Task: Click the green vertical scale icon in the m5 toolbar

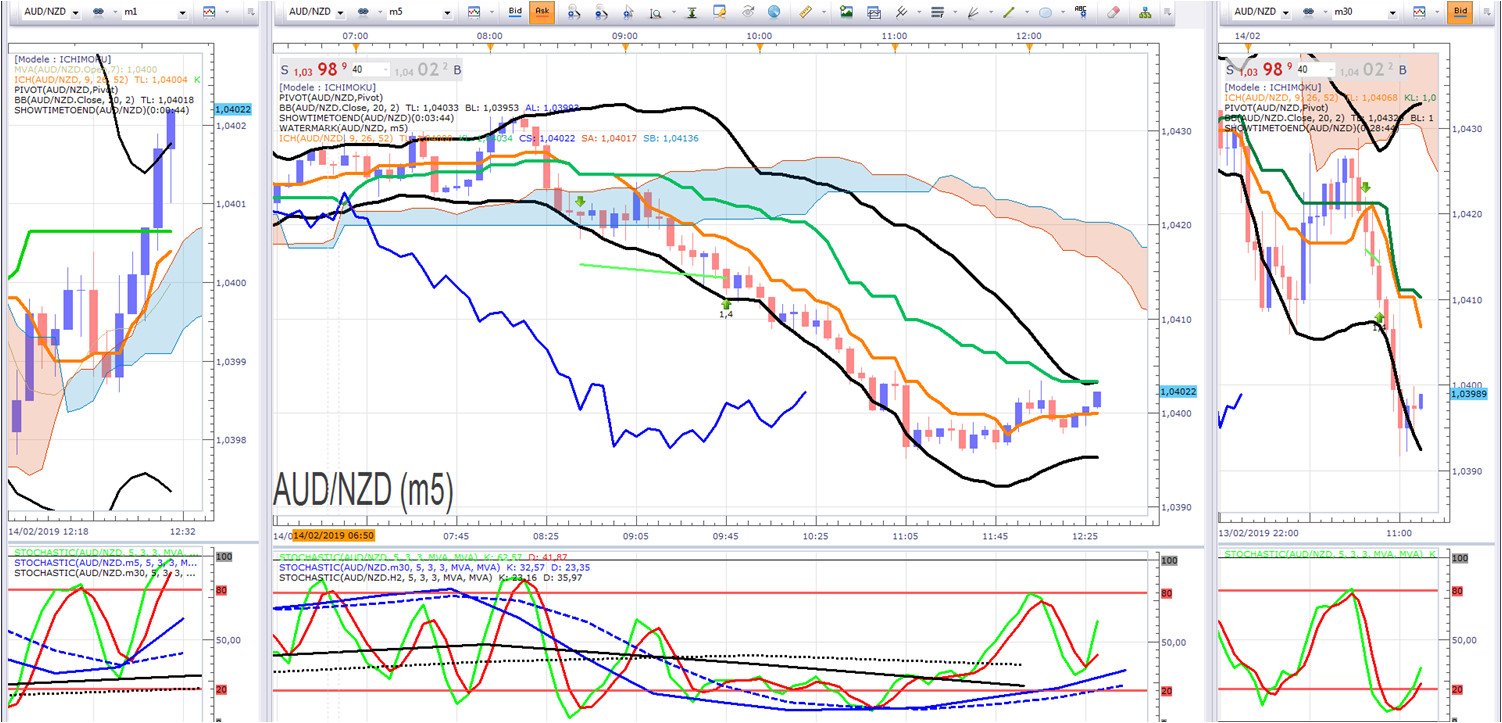Action: [692, 12]
